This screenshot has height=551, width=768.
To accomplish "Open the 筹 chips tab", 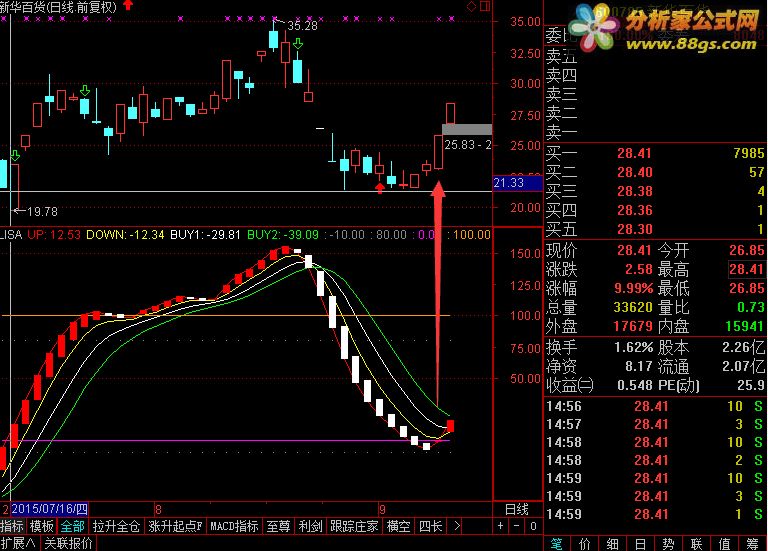I will tap(753, 543).
